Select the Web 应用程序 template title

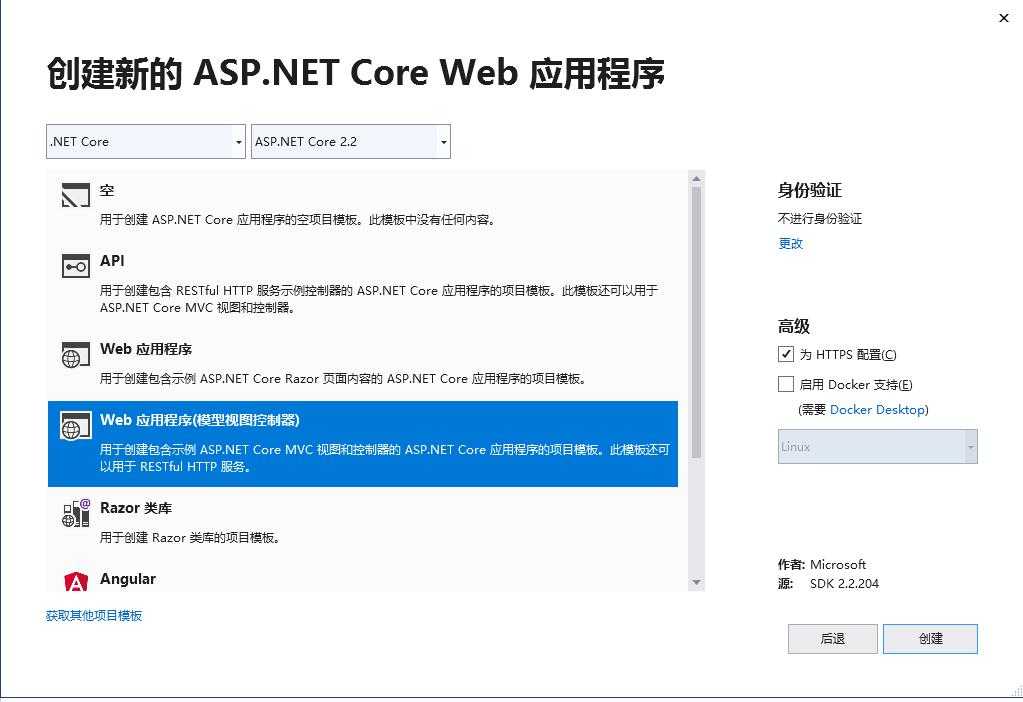tap(146, 349)
